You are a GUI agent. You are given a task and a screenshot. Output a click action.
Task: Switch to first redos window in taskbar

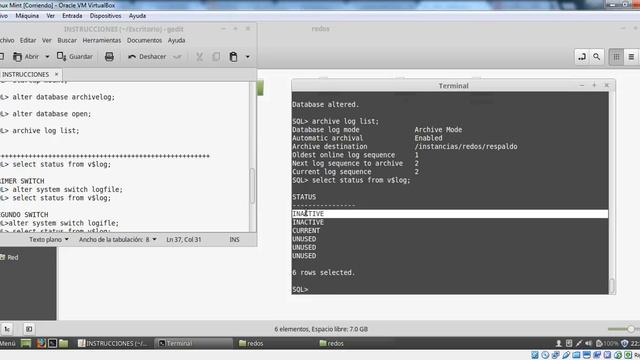coord(274,343)
